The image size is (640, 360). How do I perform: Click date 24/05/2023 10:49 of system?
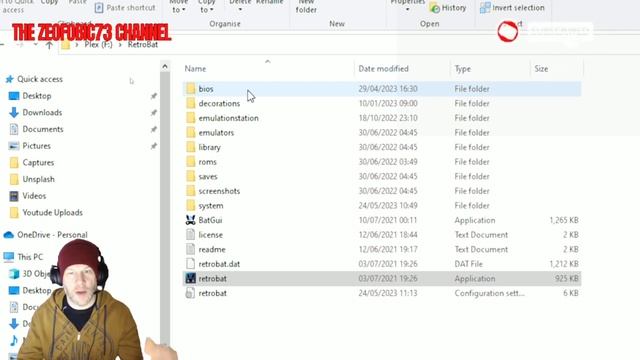(x=388, y=205)
